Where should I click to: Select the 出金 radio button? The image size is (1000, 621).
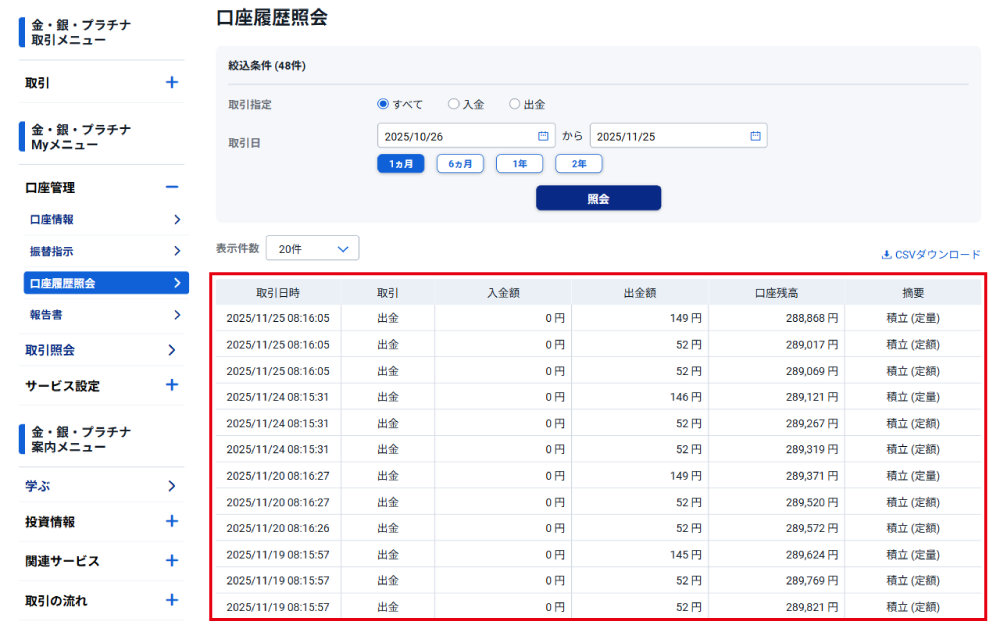click(515, 104)
